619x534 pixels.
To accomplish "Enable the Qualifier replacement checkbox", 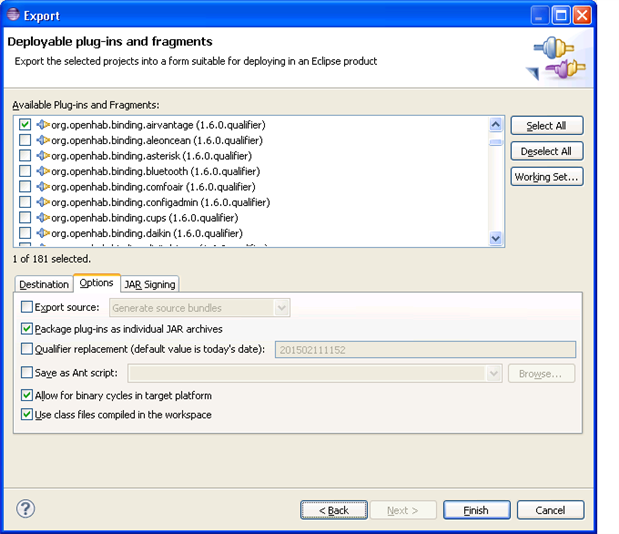I will tap(27, 349).
